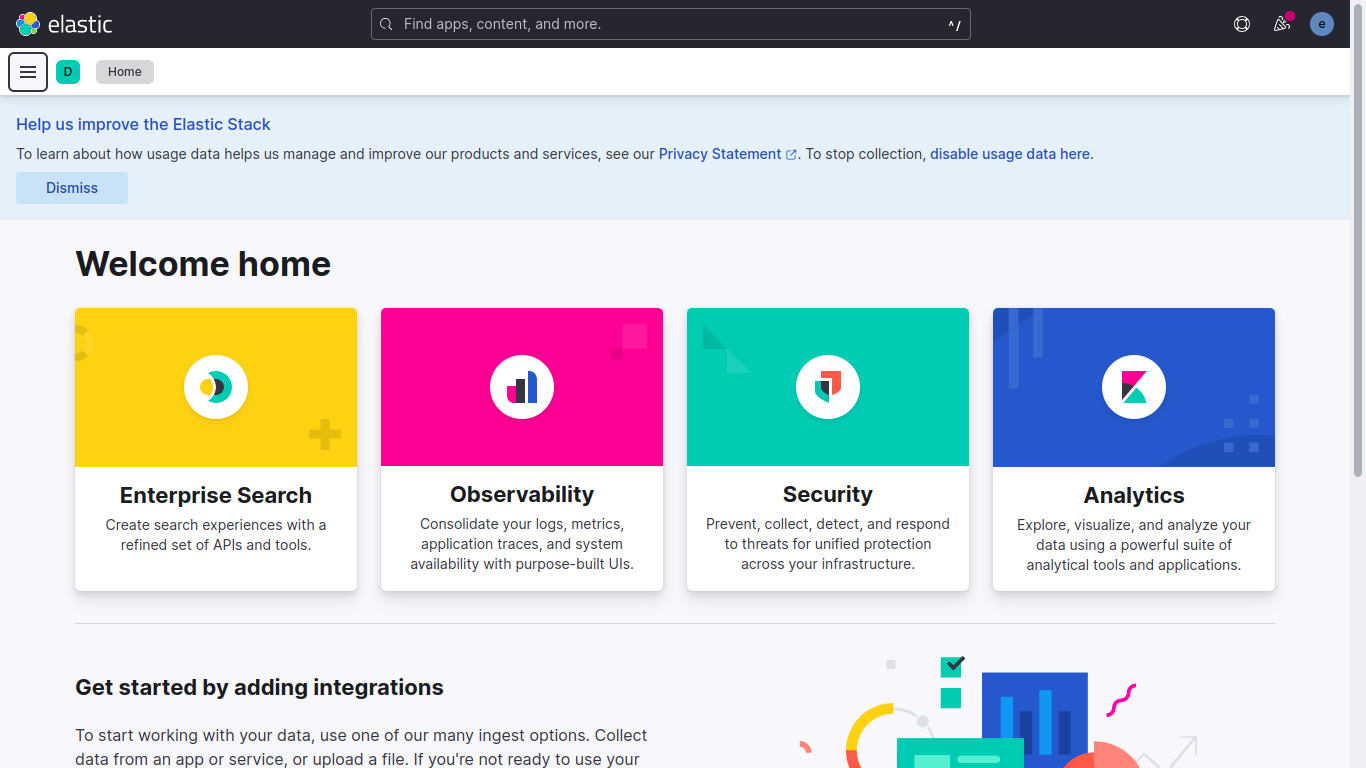Open the Observability card title
The image size is (1366, 768).
(x=522, y=494)
